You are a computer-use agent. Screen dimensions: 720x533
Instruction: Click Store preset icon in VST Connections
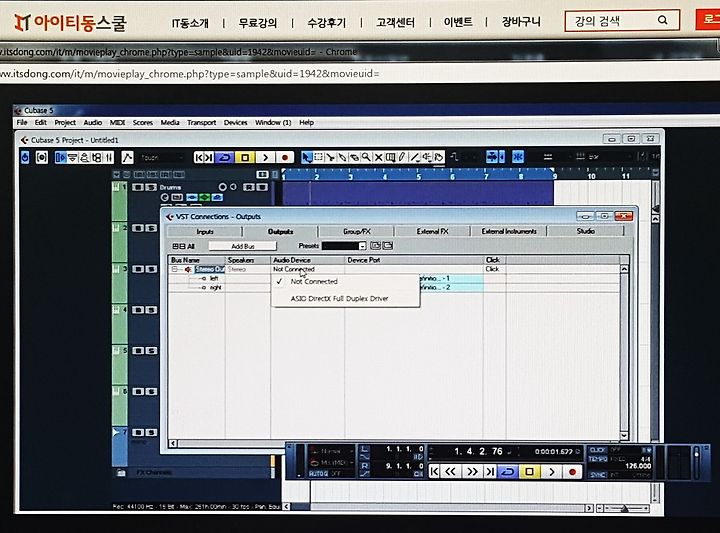(x=375, y=246)
